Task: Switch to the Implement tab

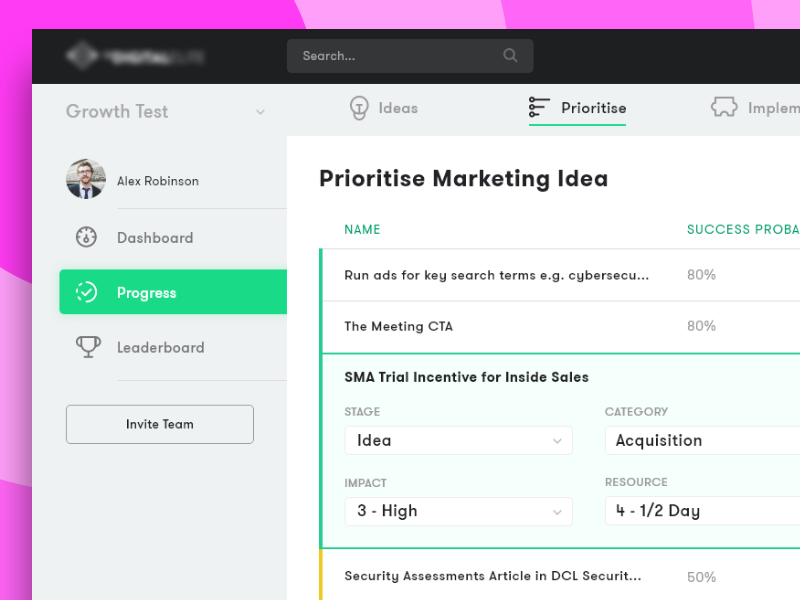Action: coord(760,107)
